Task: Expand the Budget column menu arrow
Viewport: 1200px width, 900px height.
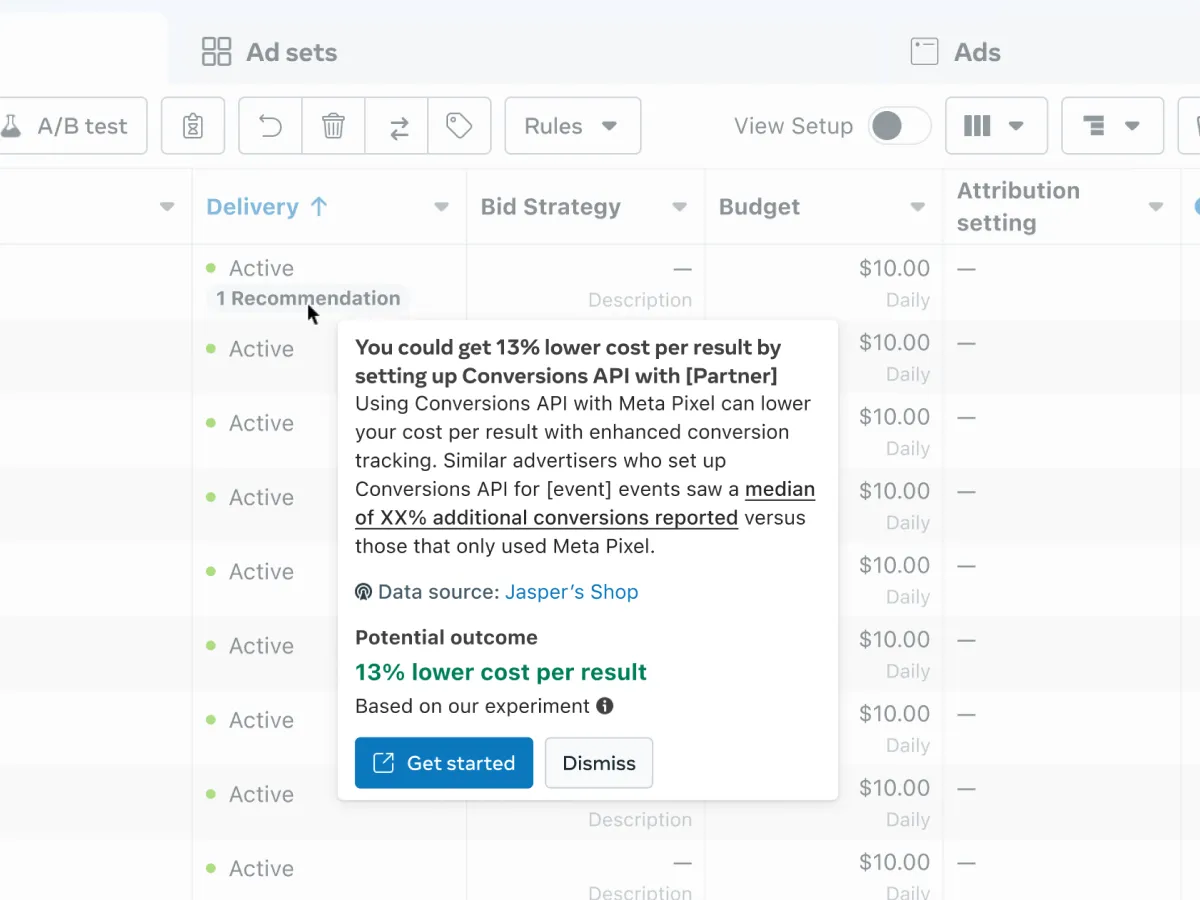Action: pos(918,208)
